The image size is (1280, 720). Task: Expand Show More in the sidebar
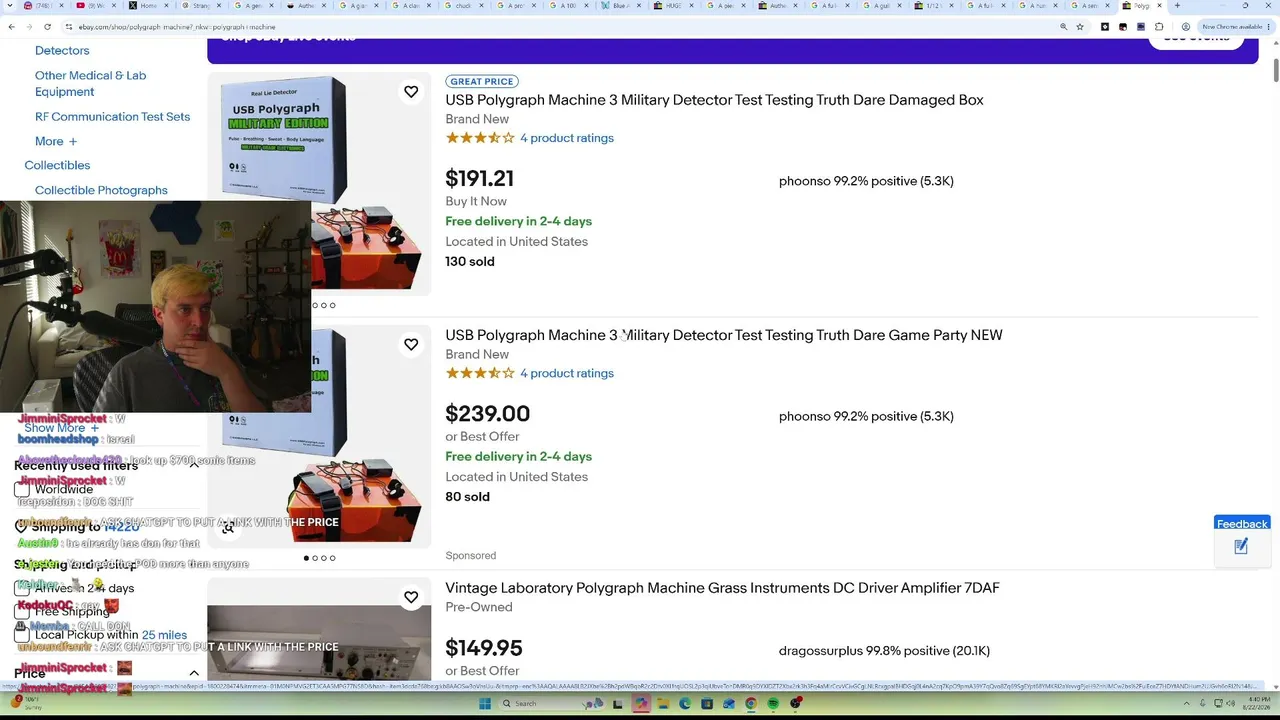coord(62,428)
